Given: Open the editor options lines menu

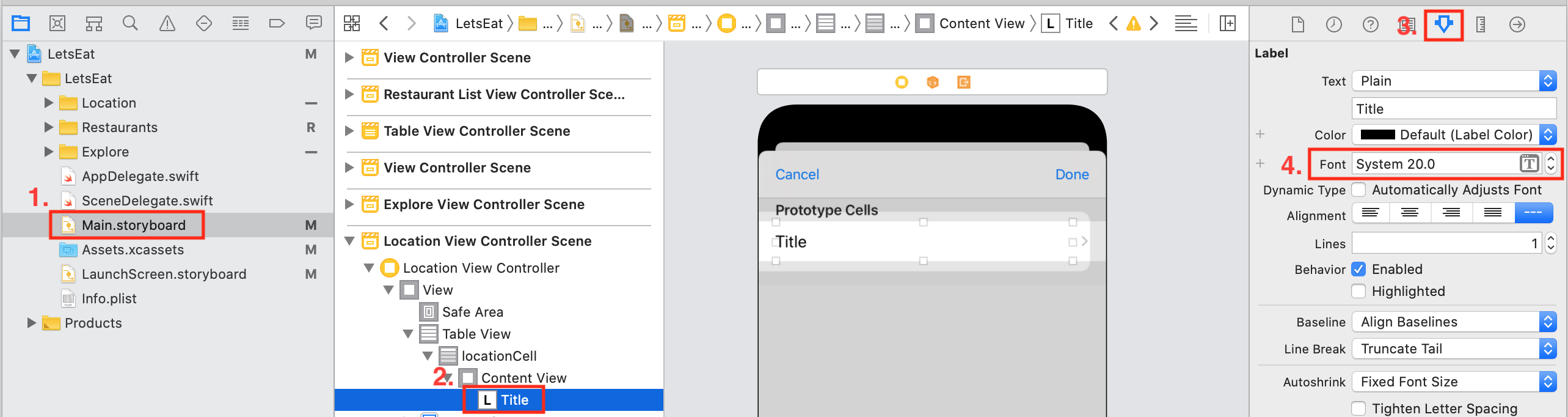Looking at the screenshot, I should [x=1186, y=24].
